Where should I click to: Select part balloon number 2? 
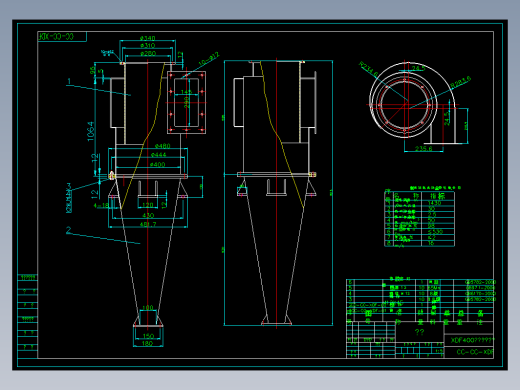69,230
